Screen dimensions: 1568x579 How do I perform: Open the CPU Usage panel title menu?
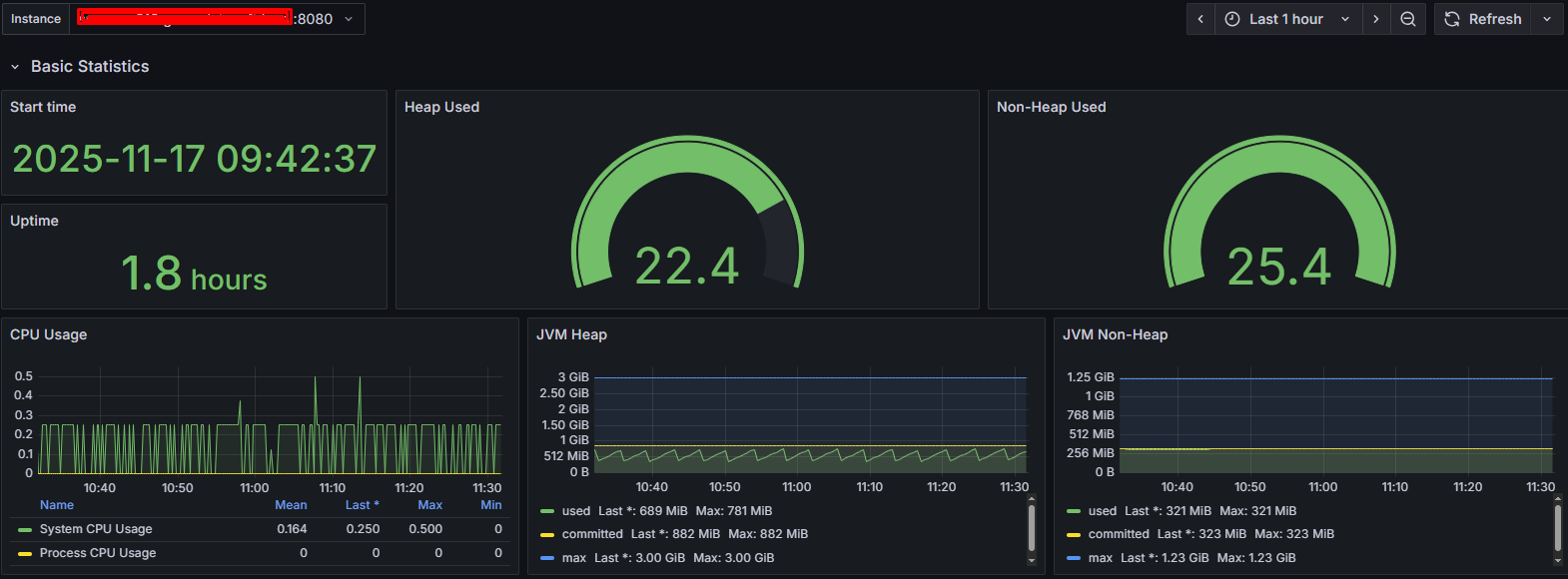pos(48,334)
